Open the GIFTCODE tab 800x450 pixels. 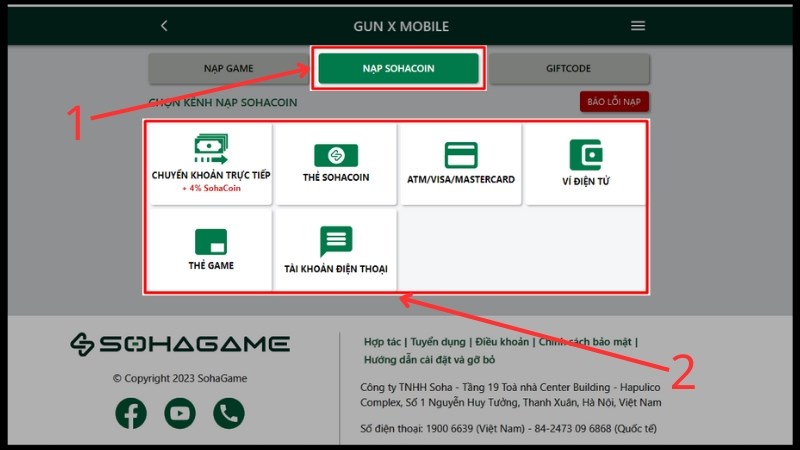(x=569, y=68)
